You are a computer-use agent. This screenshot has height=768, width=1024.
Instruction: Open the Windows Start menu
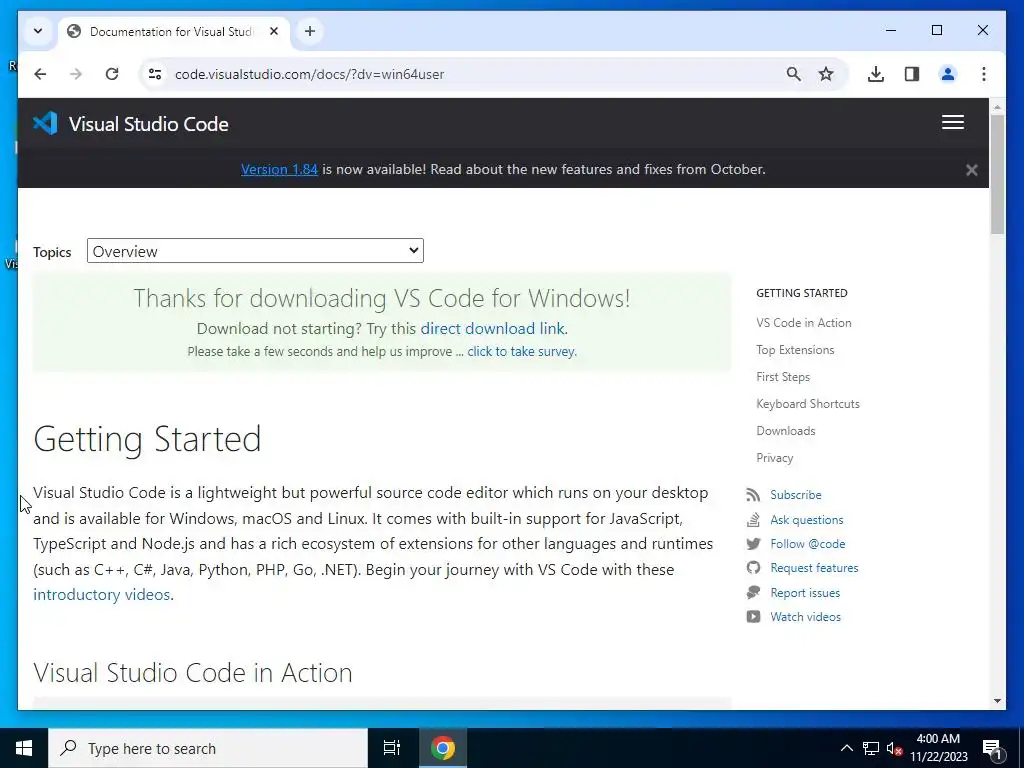click(24, 748)
